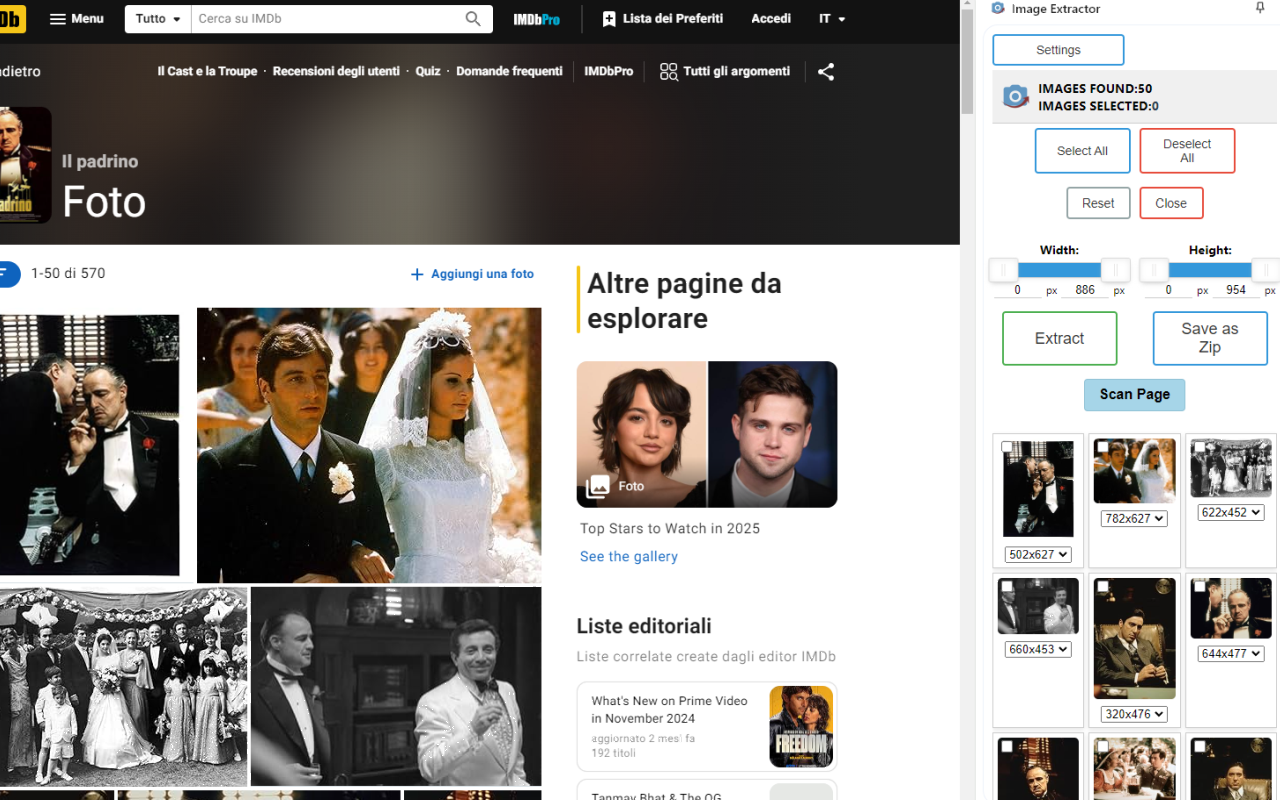
Task: Click the IMDb logo
Action: tap(12, 19)
